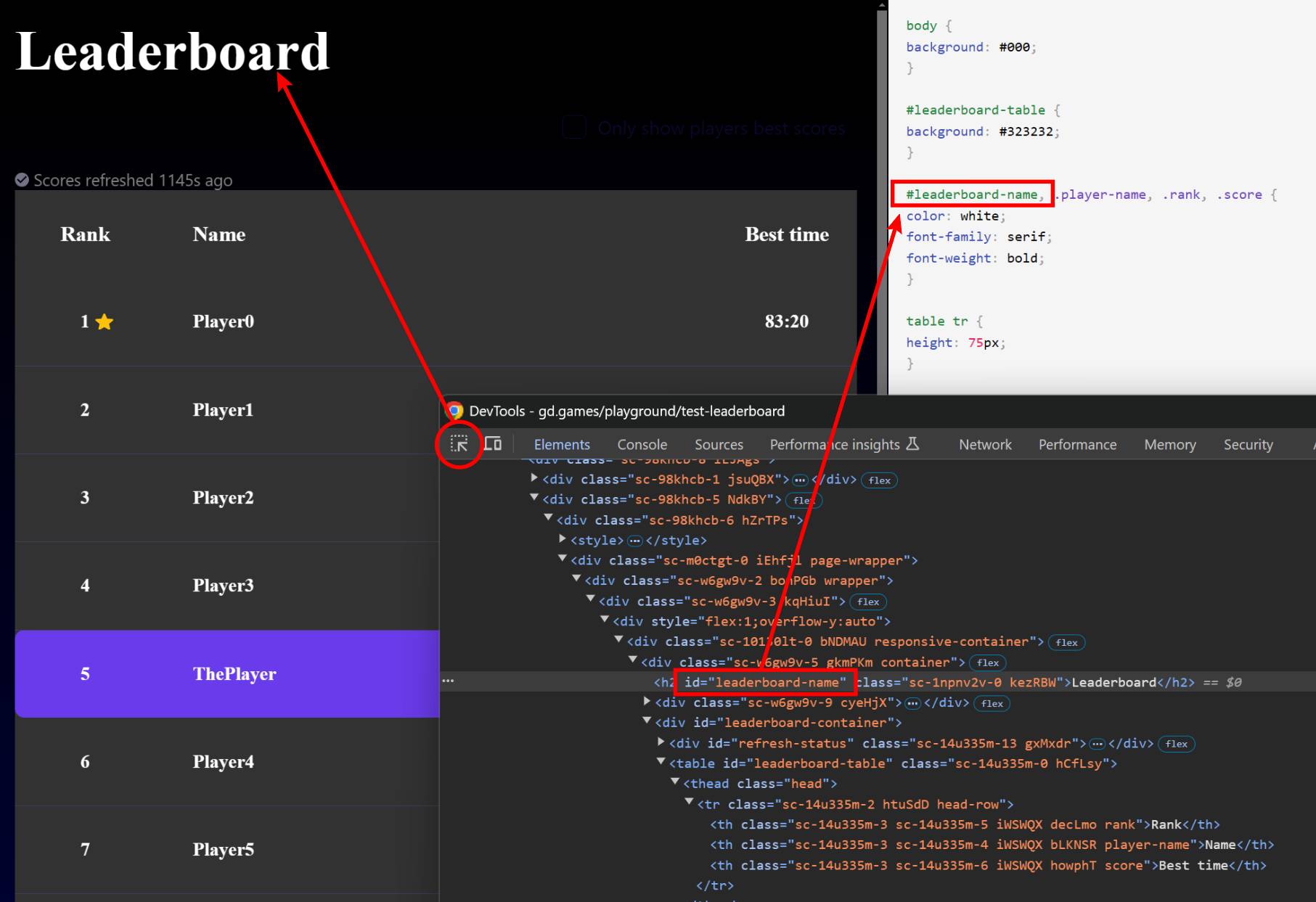
Task: Click the ellipsis badge in the style element
Action: (x=635, y=541)
